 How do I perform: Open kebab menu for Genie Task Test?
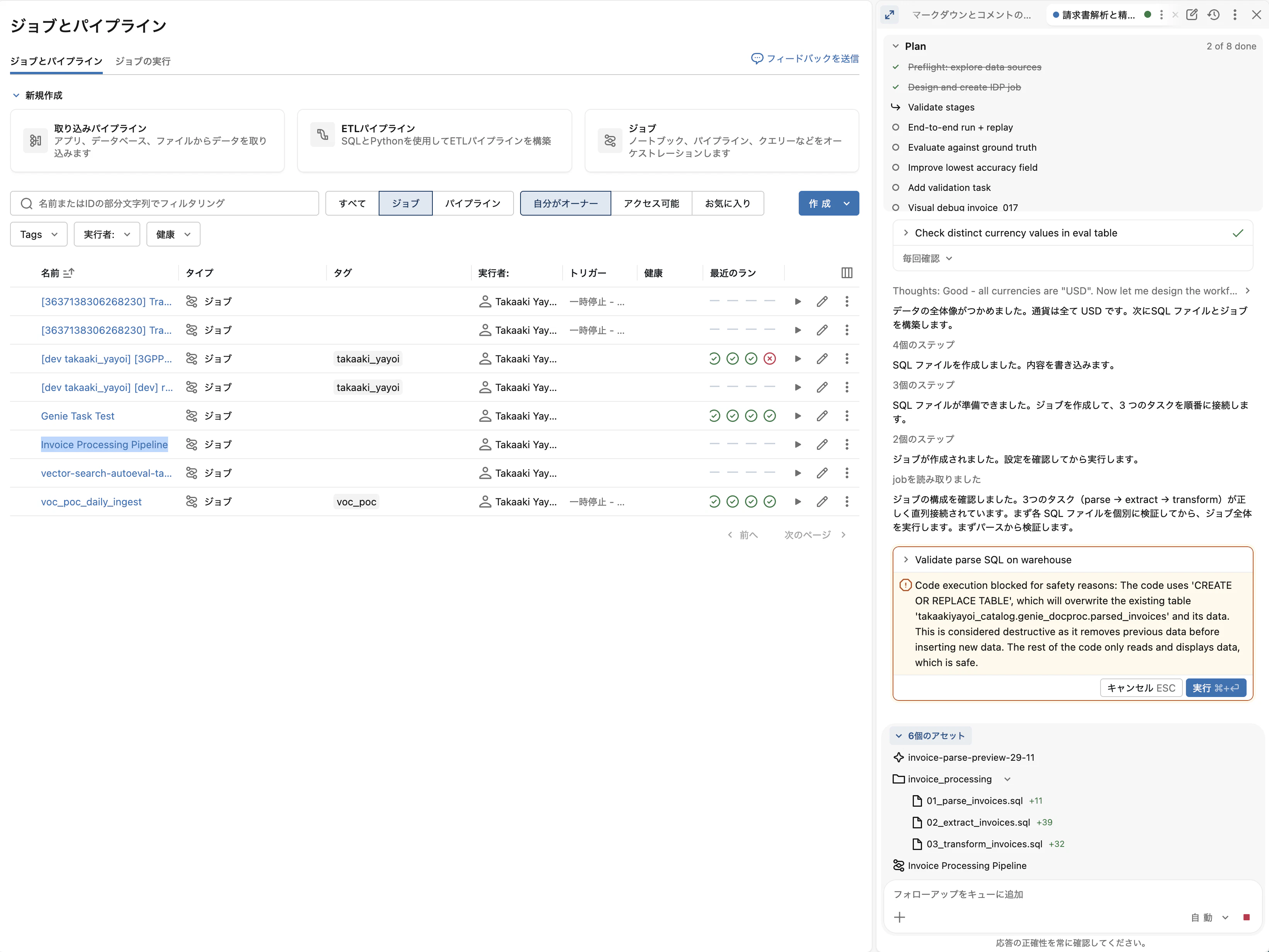click(x=847, y=416)
